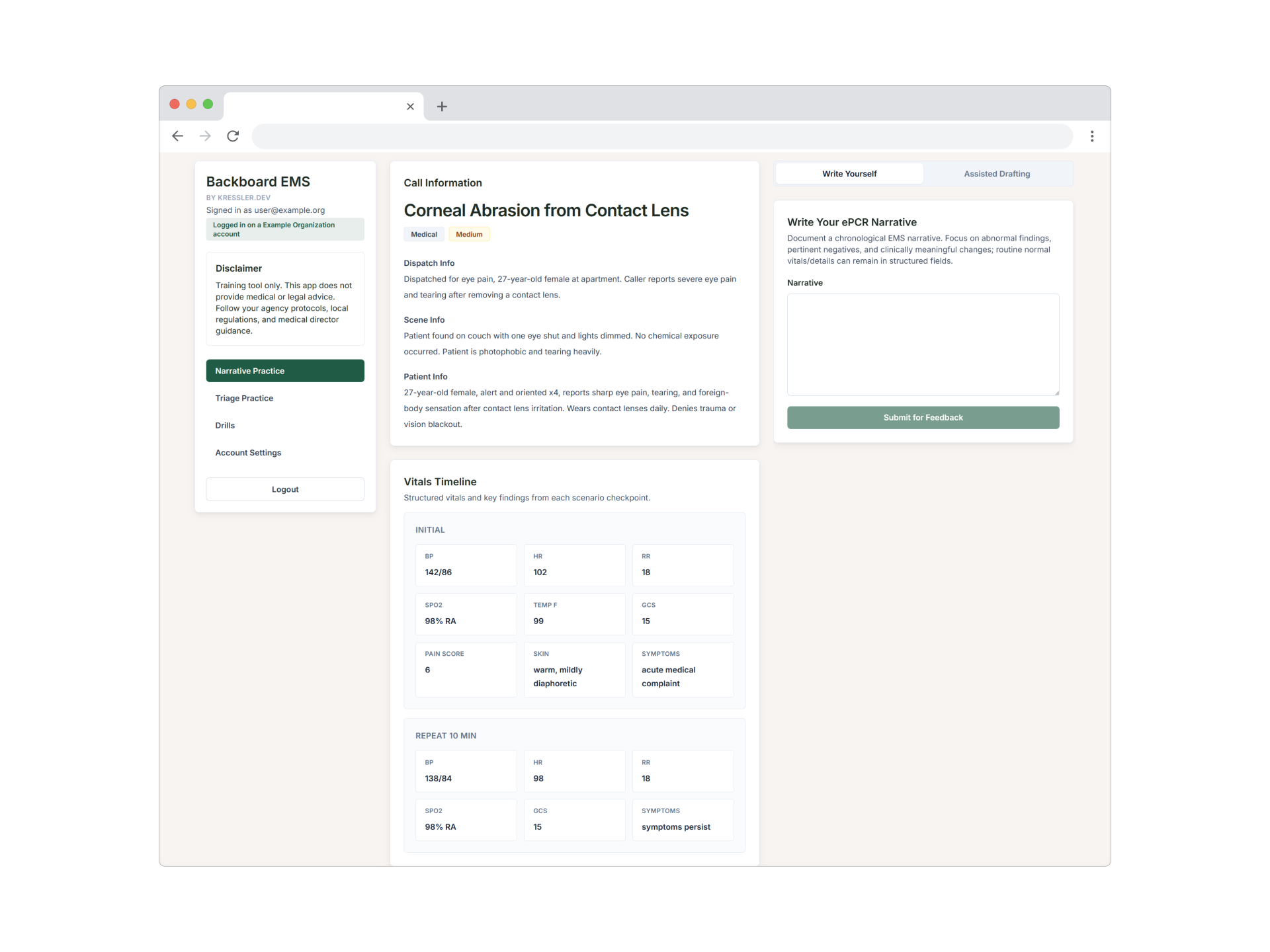Click the repeat HR 98 cell
The height and width of the screenshot is (952, 1270).
pos(575,772)
